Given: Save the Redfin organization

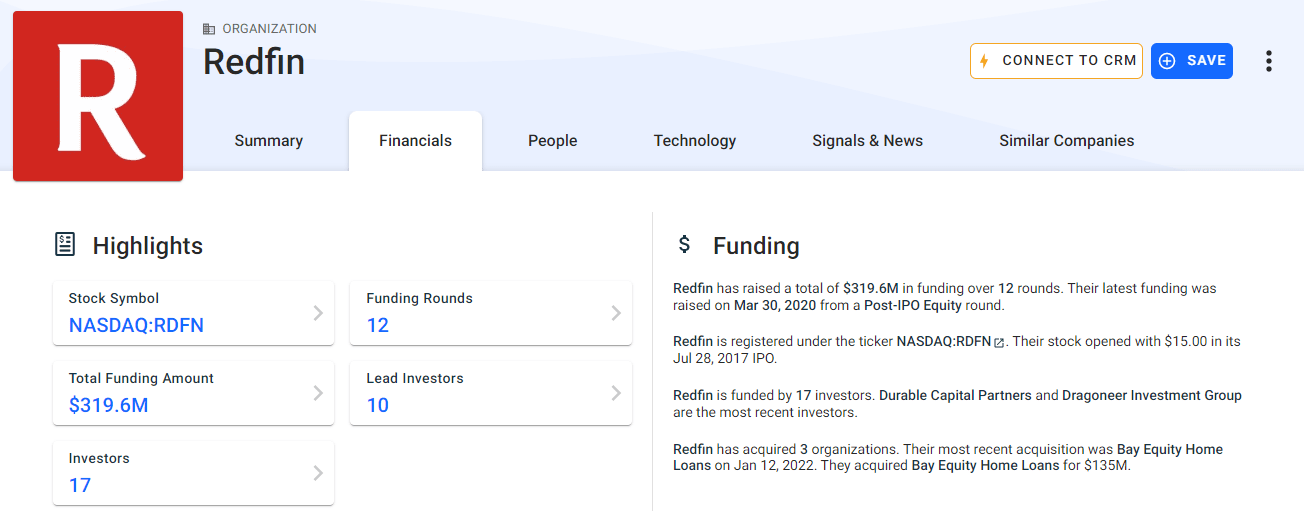Looking at the screenshot, I should (1192, 61).
